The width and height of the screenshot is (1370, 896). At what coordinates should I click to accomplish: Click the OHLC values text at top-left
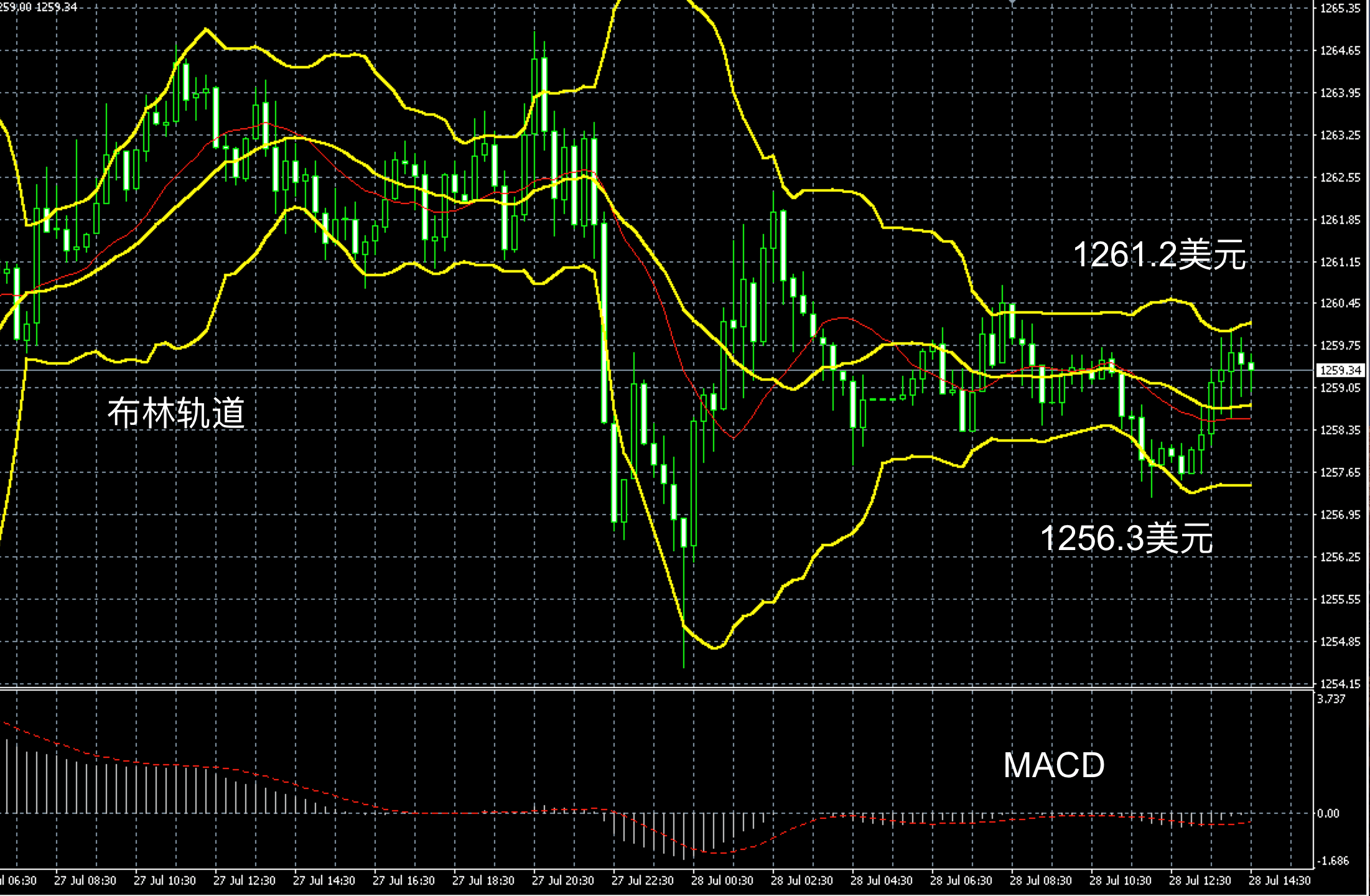(39, 7)
